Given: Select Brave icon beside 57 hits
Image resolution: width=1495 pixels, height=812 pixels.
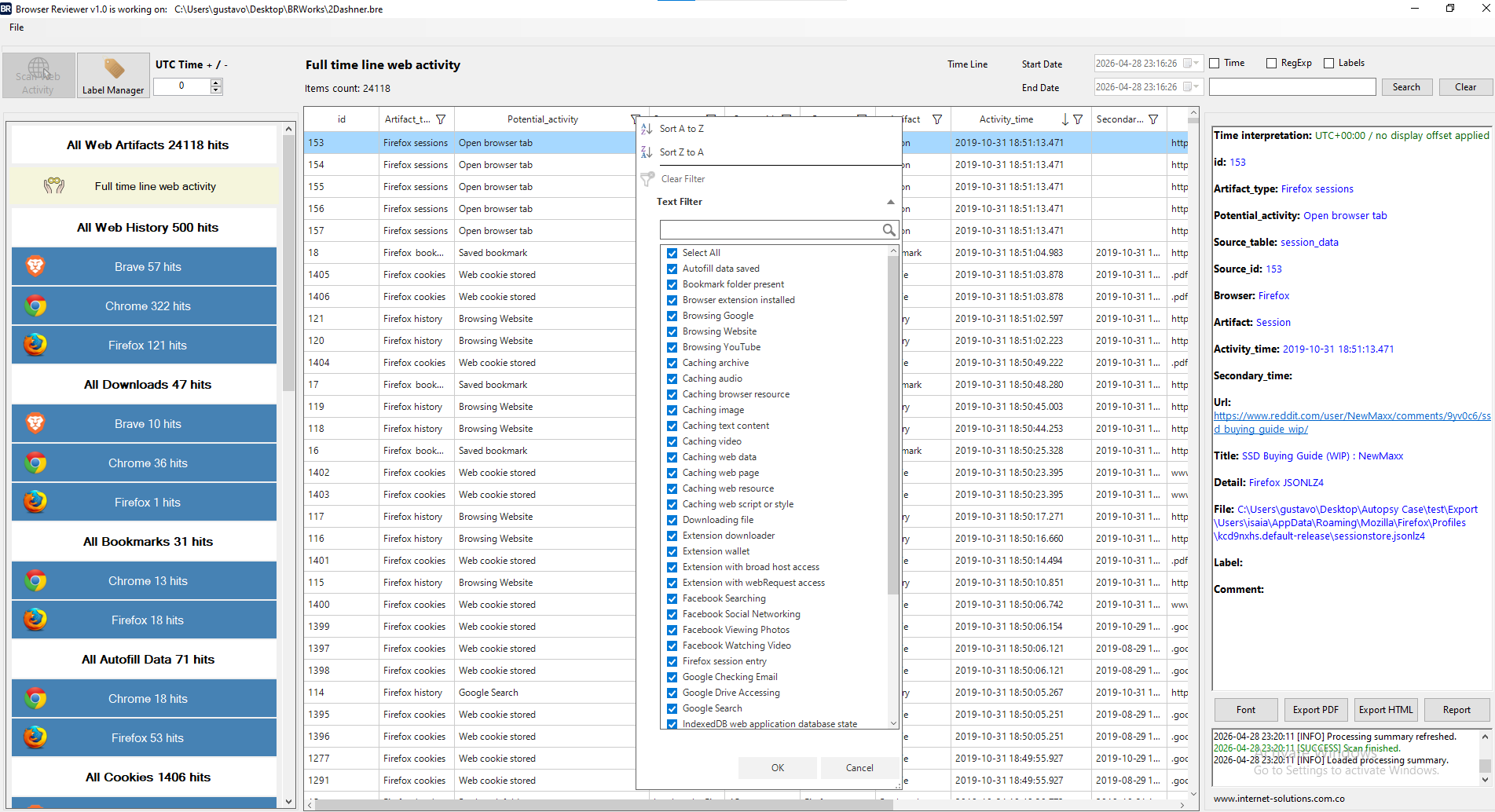Looking at the screenshot, I should point(35,266).
